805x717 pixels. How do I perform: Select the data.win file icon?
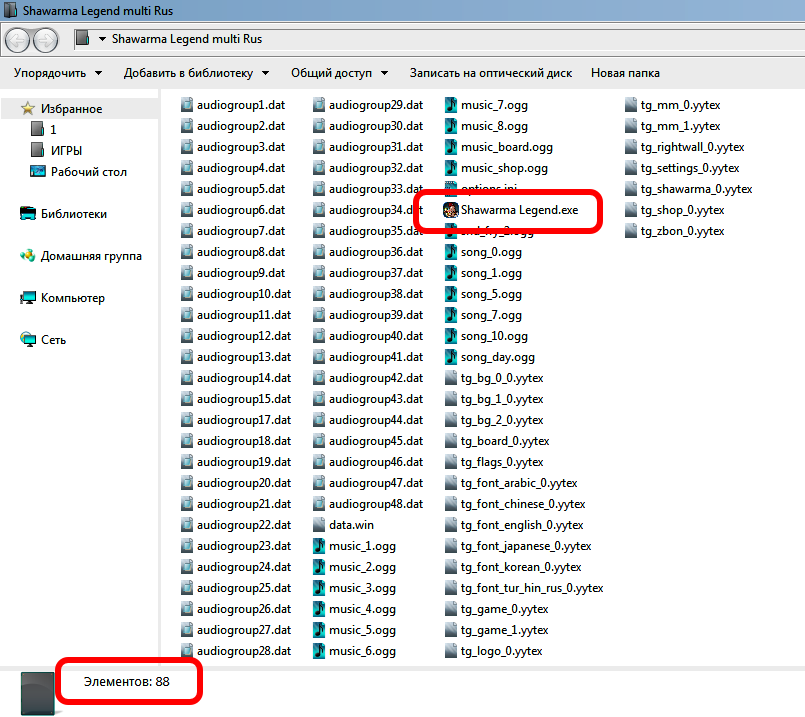[x=319, y=525]
